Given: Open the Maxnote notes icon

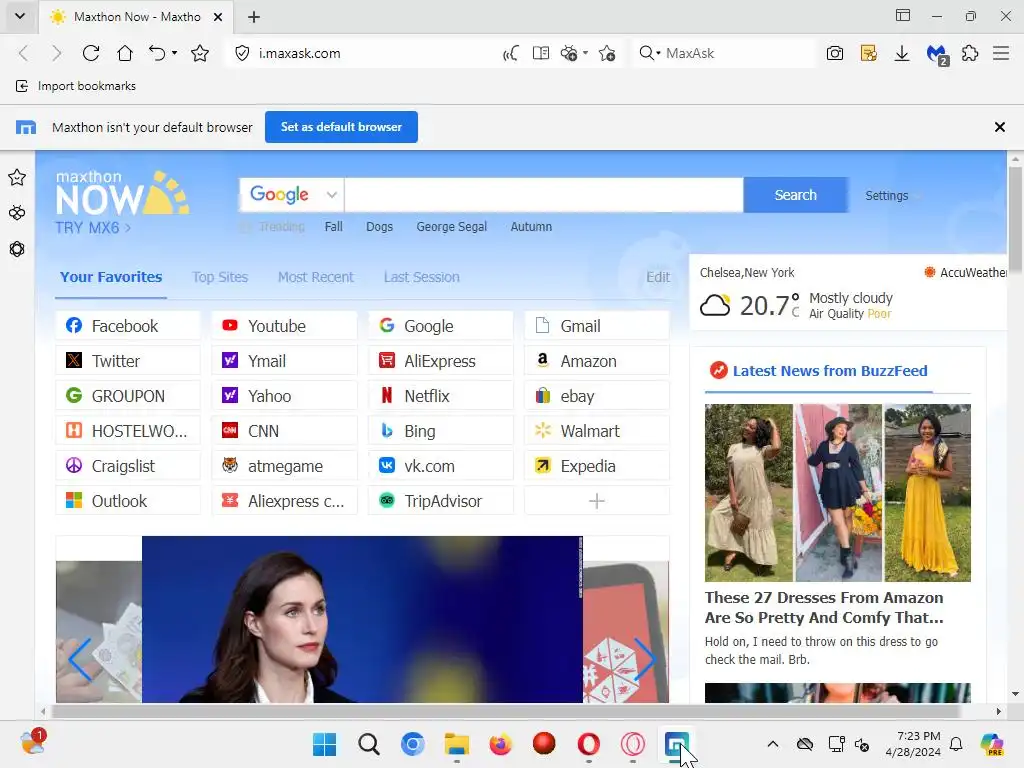Looking at the screenshot, I should [869, 53].
